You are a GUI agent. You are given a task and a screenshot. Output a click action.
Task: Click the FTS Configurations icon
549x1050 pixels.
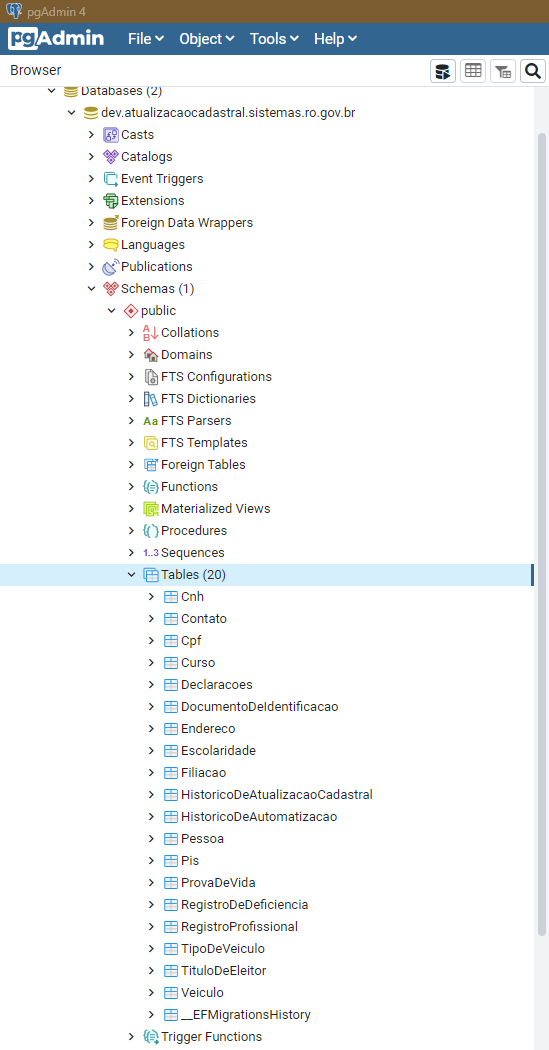(151, 376)
